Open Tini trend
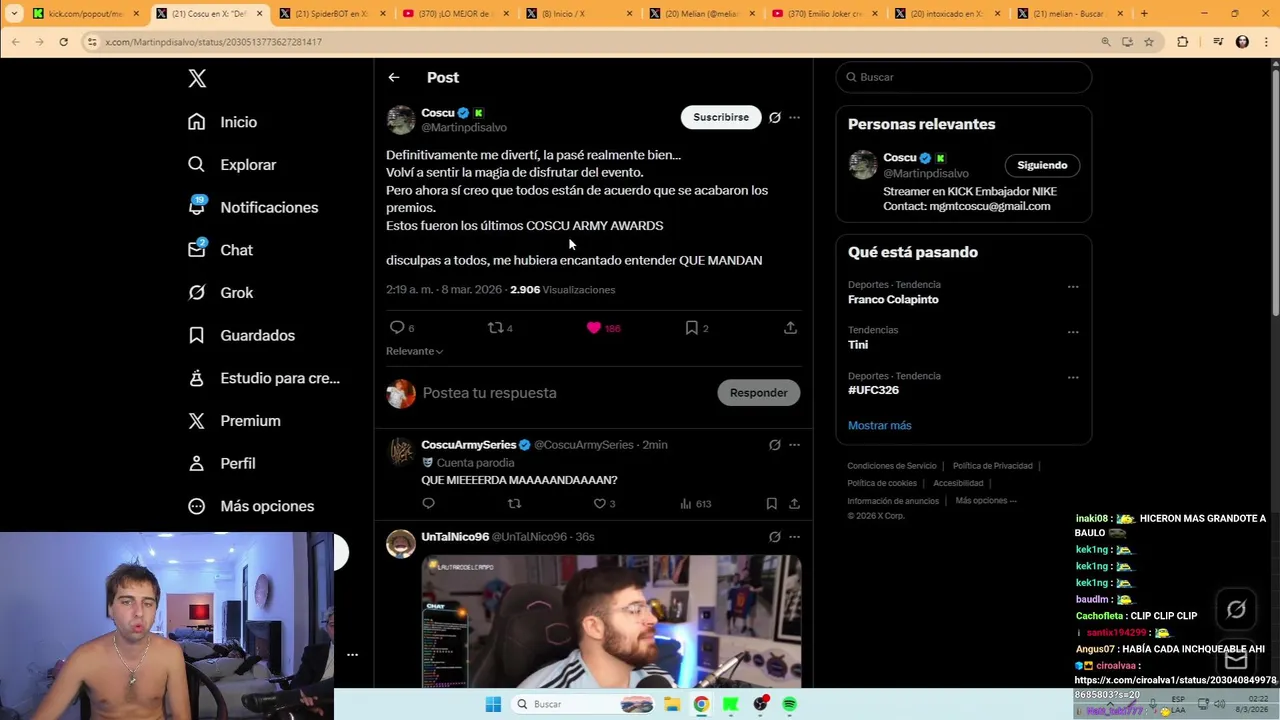Image resolution: width=1280 pixels, height=720 pixels. (x=858, y=344)
